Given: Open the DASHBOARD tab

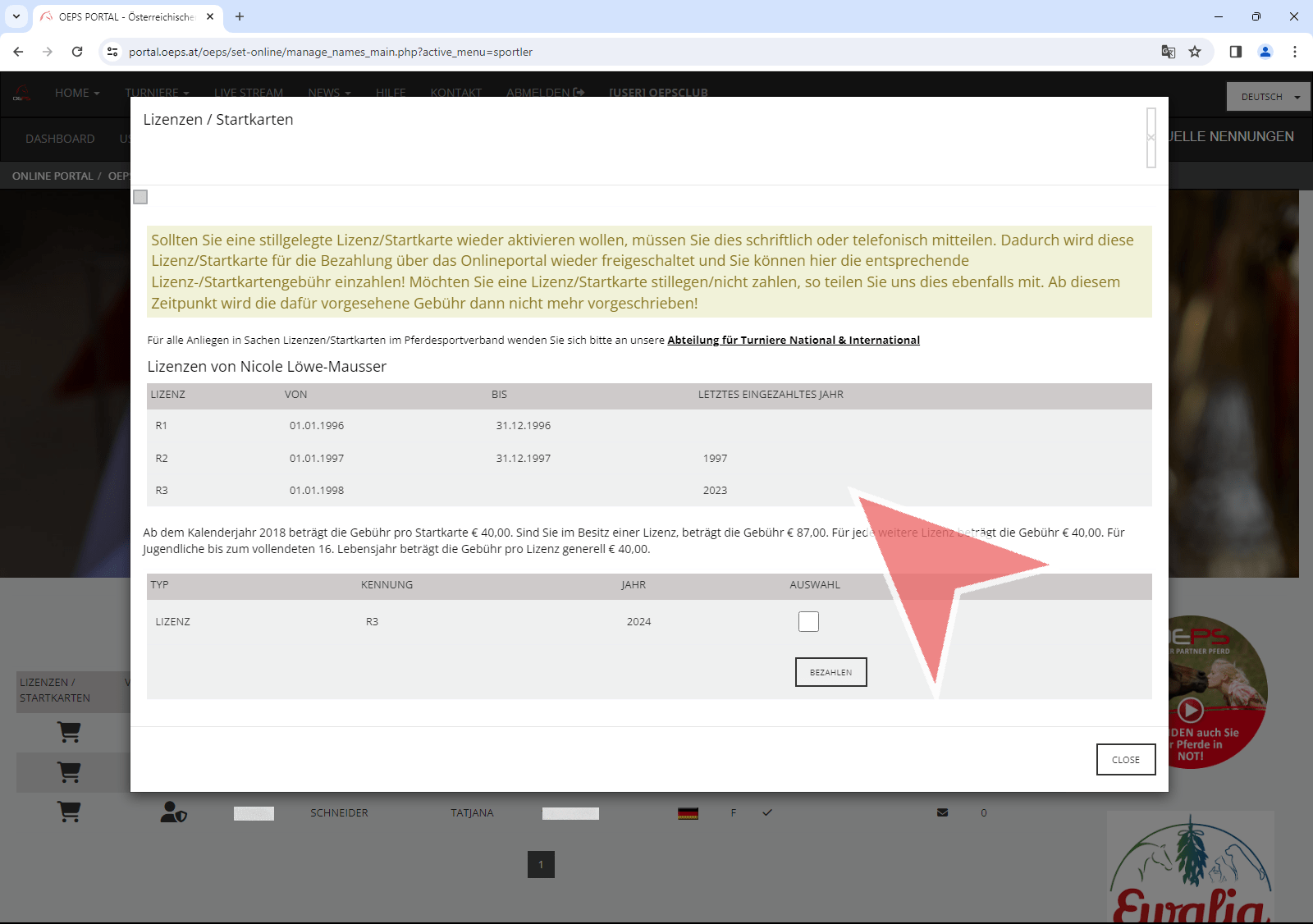Looking at the screenshot, I should [x=60, y=139].
